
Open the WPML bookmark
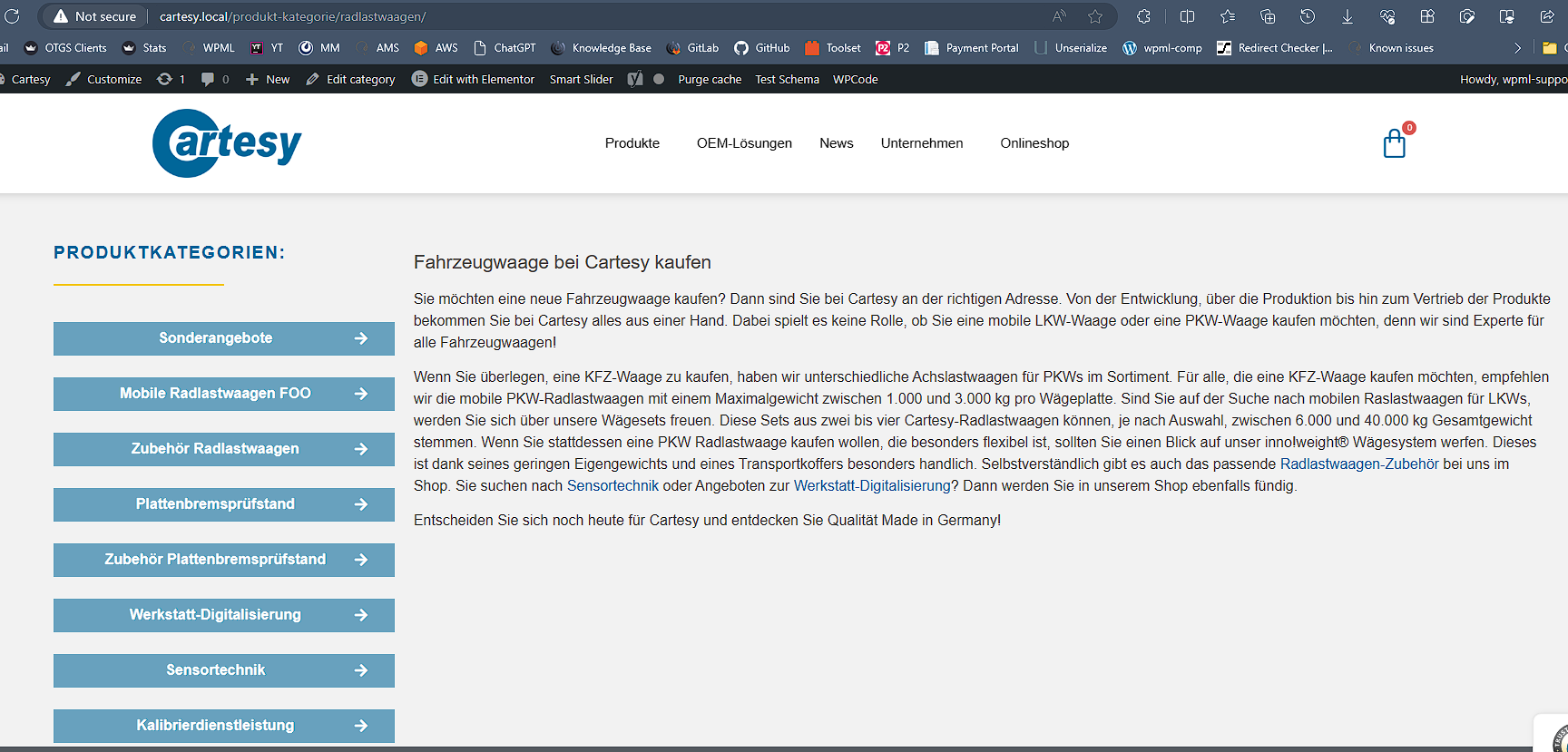[208, 48]
